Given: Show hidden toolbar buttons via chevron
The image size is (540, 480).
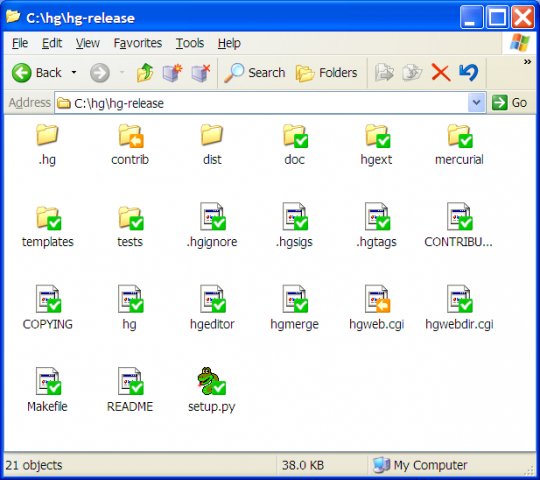Looking at the screenshot, I should coord(527,62).
